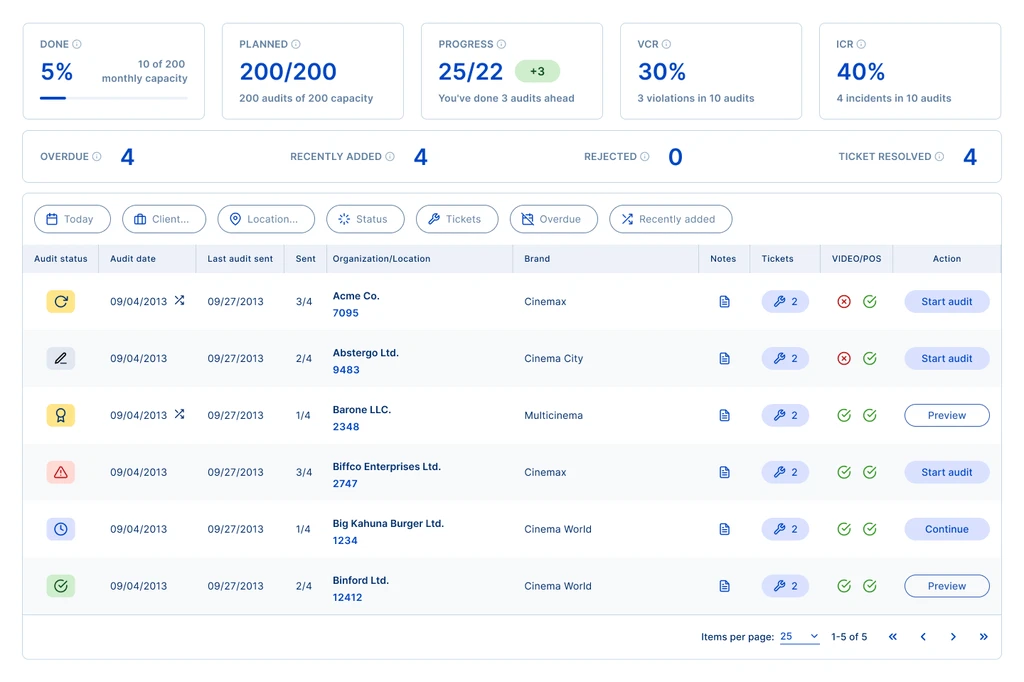
Task: Click the info icon next to DONE
Action: coord(77,44)
